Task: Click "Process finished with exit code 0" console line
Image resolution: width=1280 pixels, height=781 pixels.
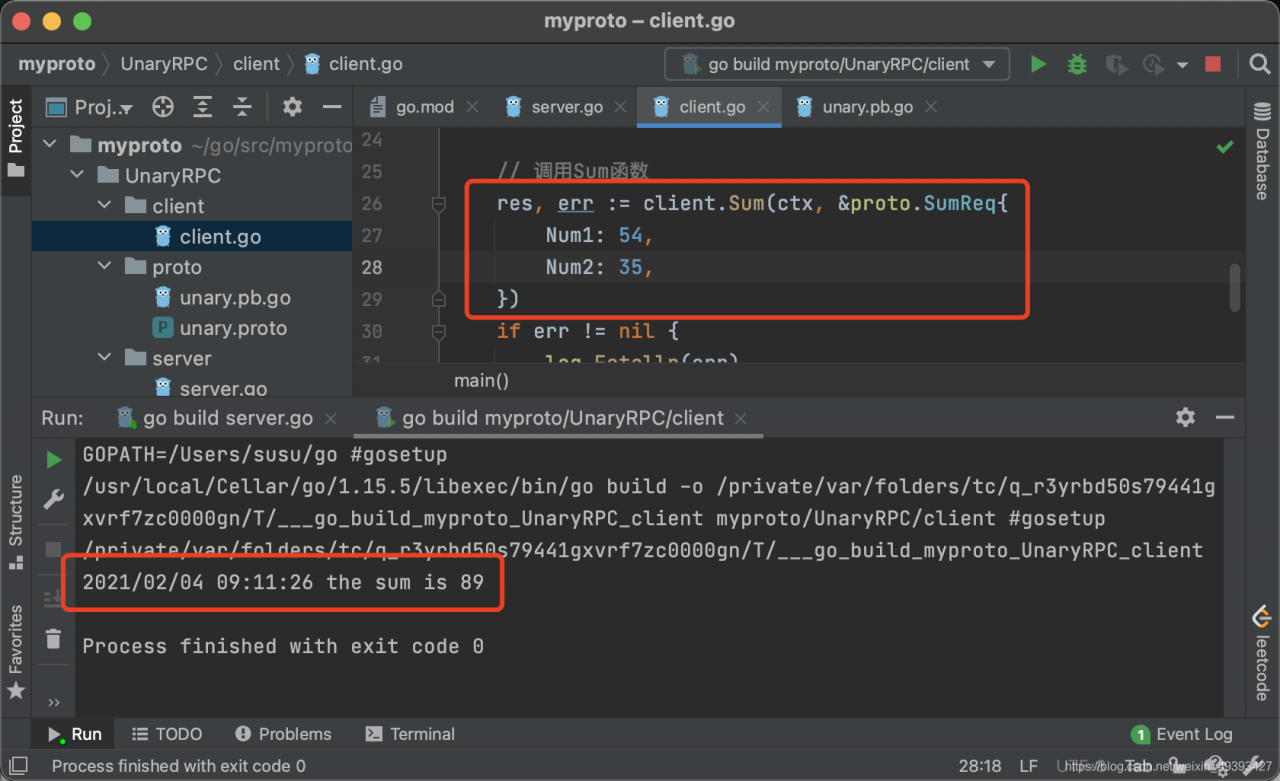Action: click(x=283, y=646)
